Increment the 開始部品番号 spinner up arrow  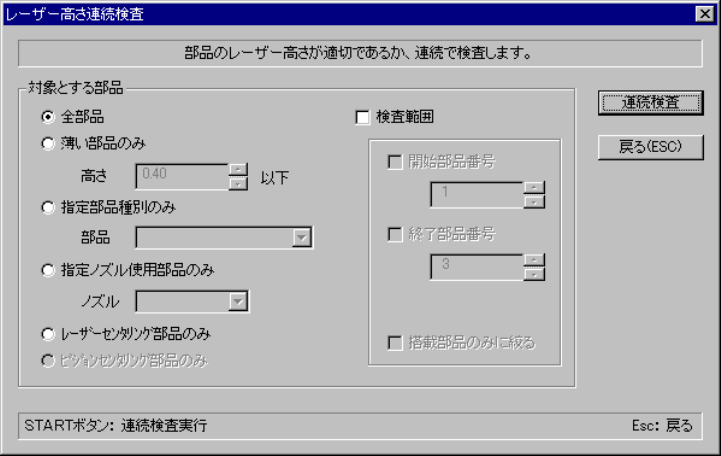coord(534,188)
